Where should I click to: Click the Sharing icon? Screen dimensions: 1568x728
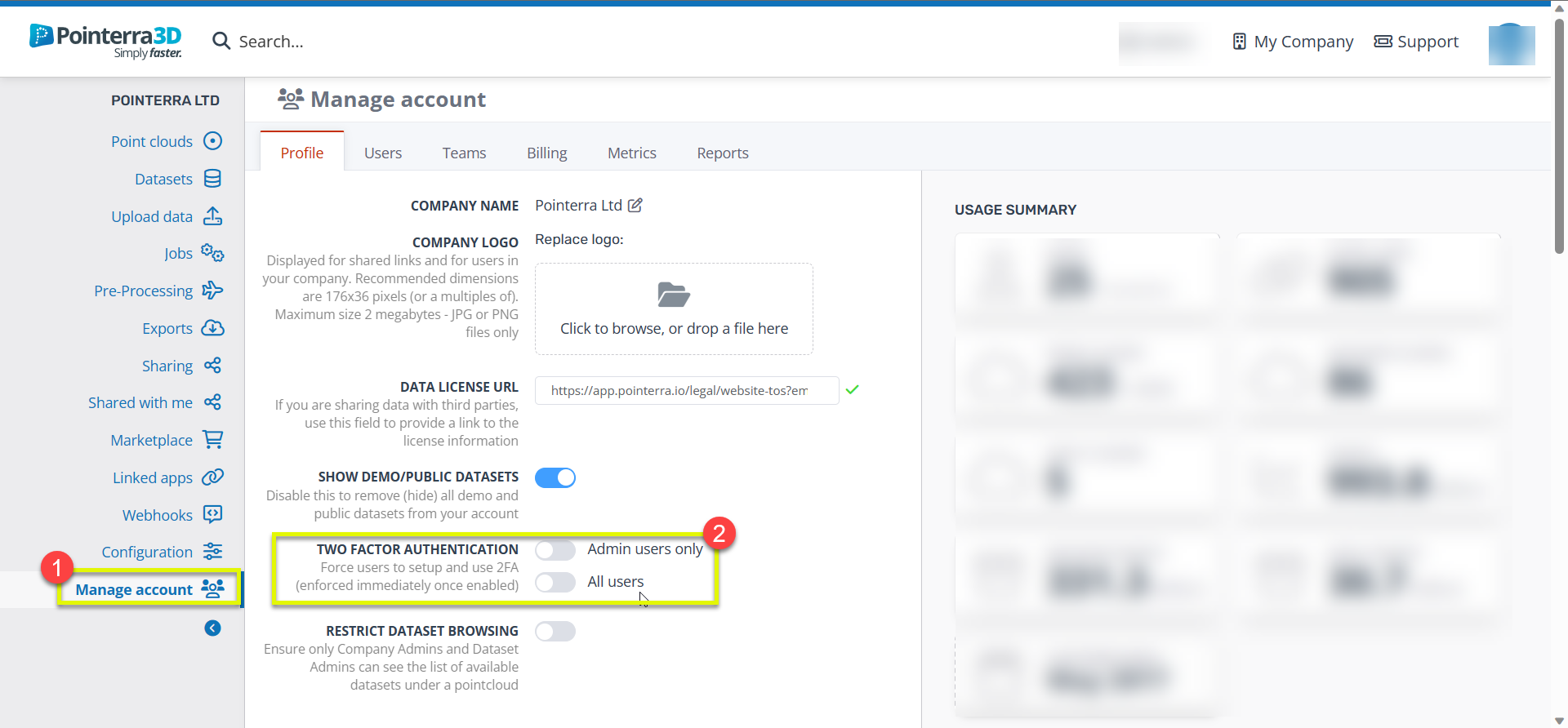(x=212, y=366)
